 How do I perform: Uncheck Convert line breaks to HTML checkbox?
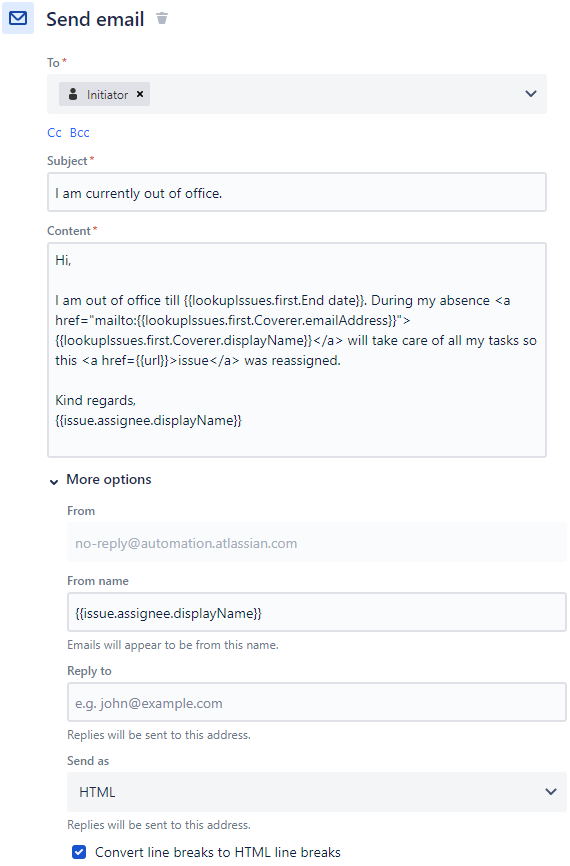(x=79, y=852)
